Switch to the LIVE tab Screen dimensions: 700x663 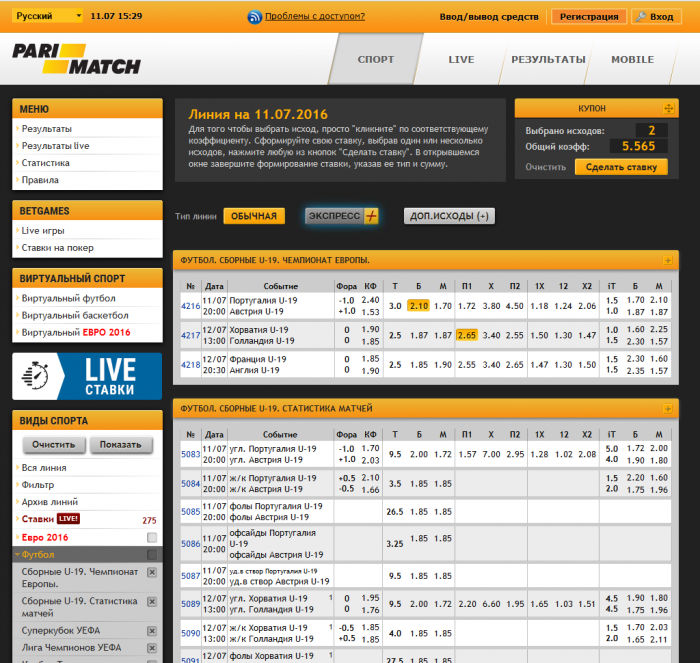[x=461, y=60]
